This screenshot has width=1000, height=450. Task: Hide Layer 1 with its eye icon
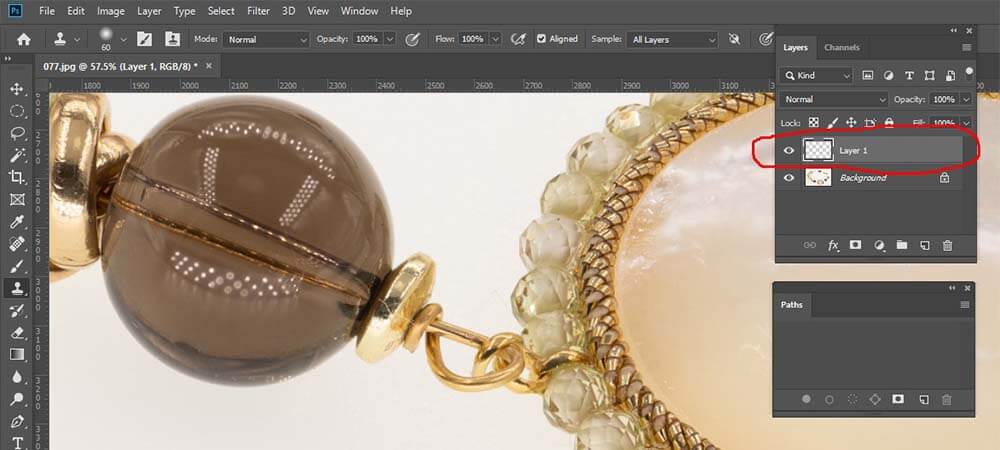789,150
